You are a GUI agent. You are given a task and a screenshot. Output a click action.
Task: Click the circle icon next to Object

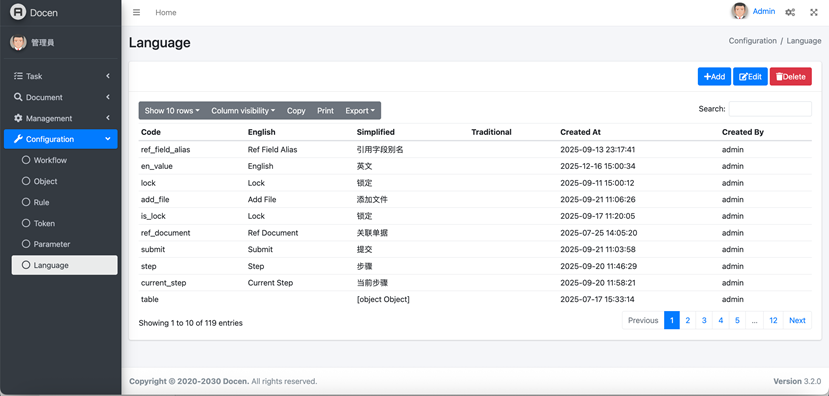[x=26, y=181]
